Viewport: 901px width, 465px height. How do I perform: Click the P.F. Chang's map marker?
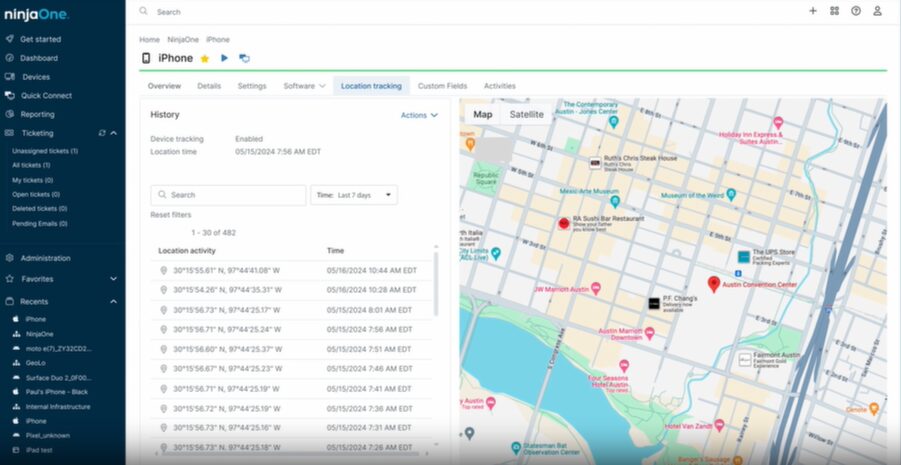(654, 303)
